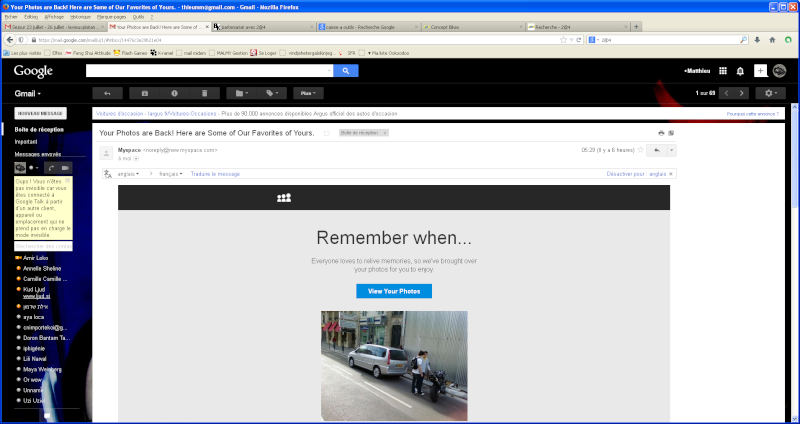Open the Plus more-actions dropdown

[308, 93]
